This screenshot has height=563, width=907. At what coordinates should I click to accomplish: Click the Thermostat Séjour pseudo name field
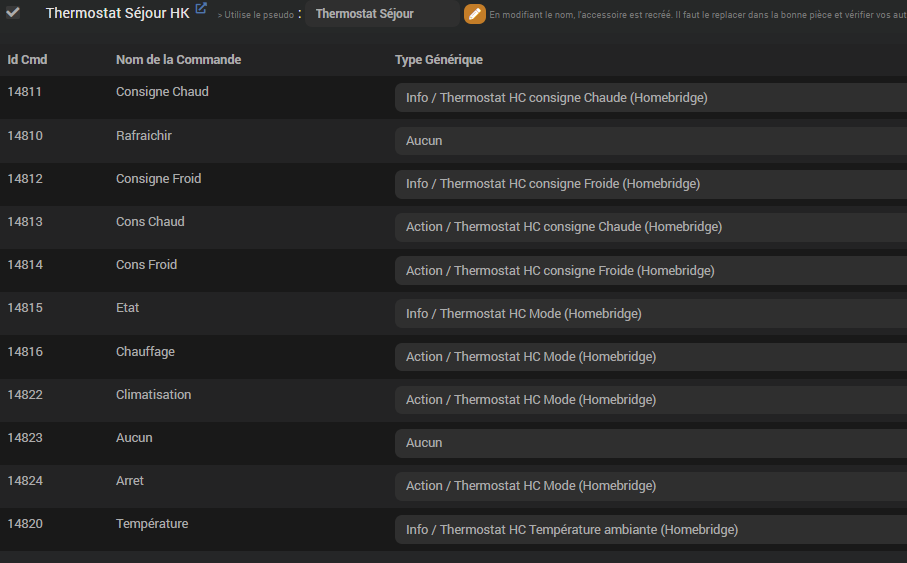tap(380, 14)
